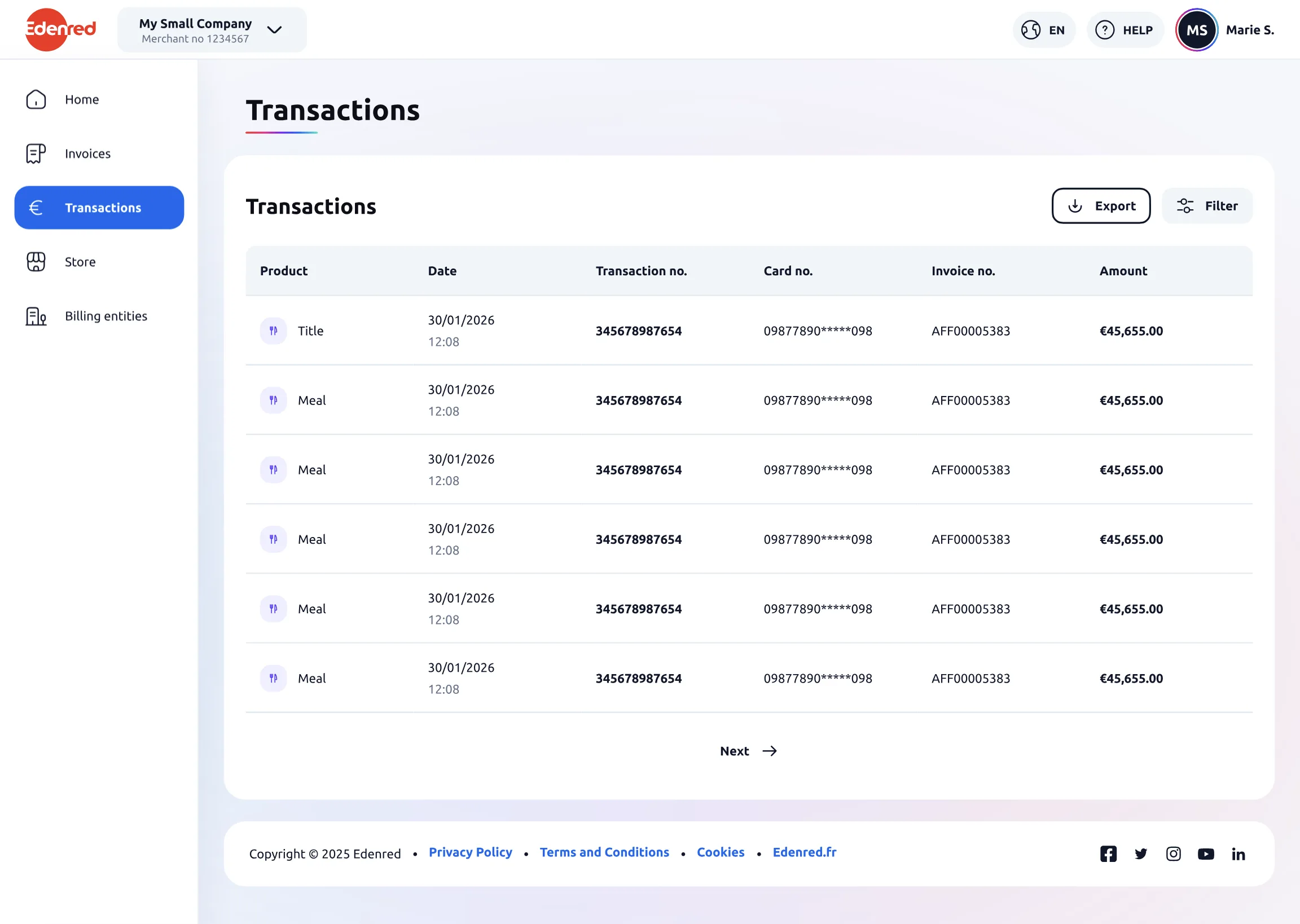Click the question mark icon beside HELP

click(x=1105, y=30)
